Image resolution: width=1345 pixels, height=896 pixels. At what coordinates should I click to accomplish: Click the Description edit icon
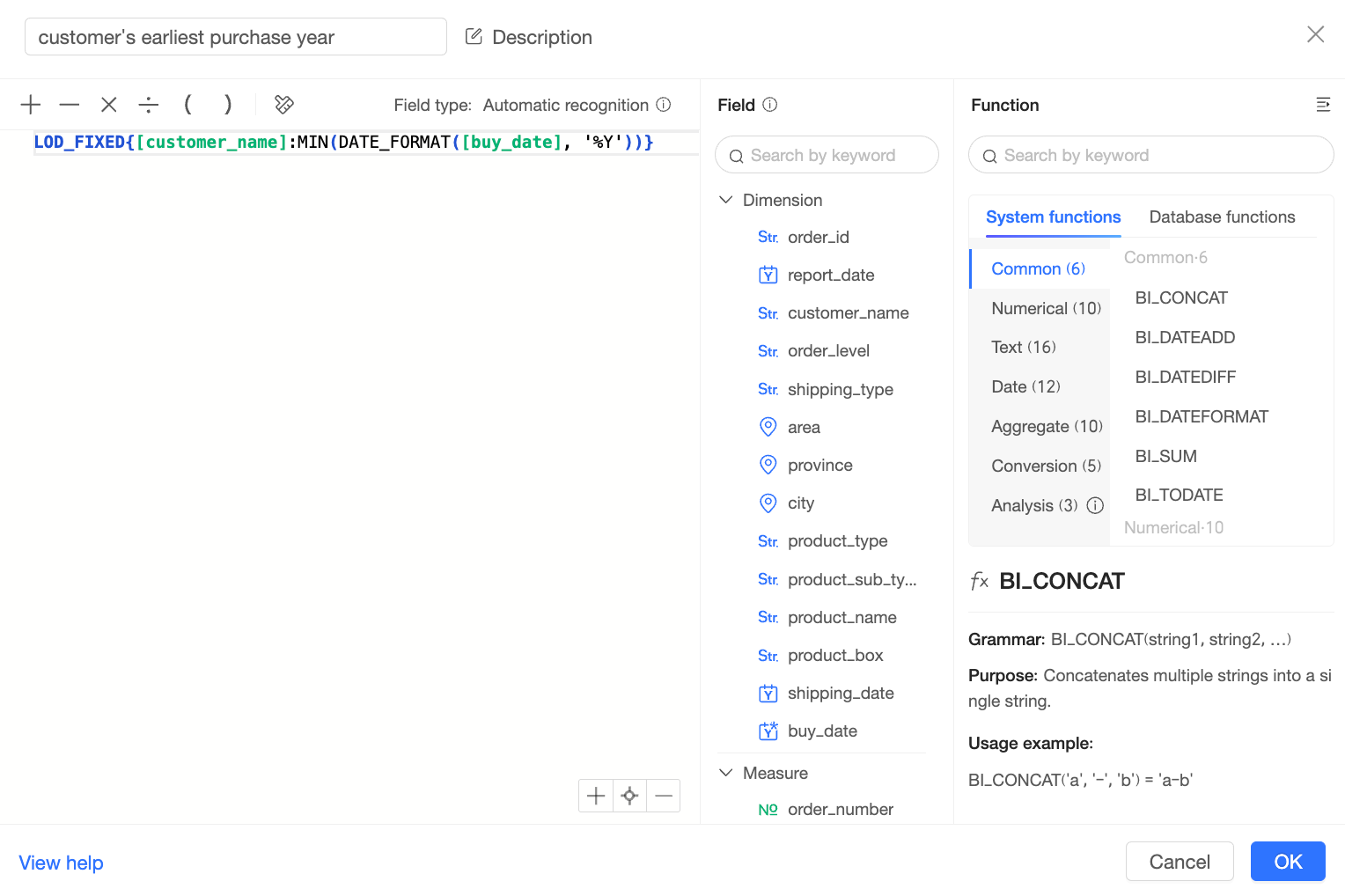(x=474, y=37)
